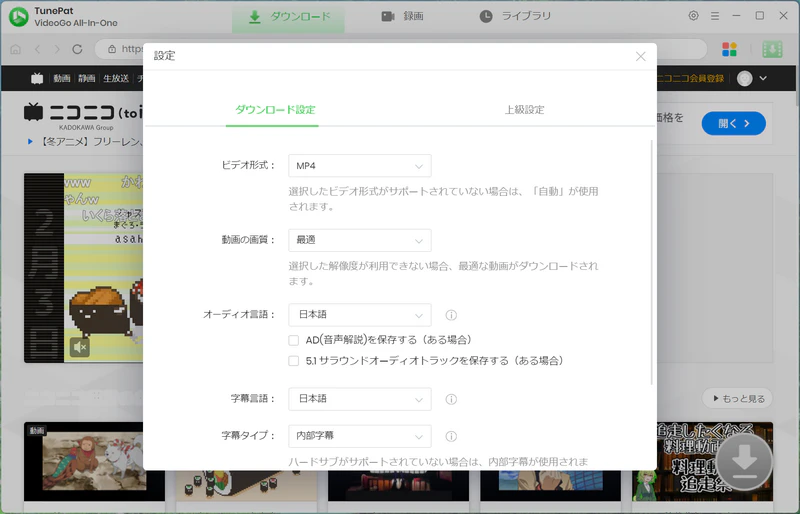Select the ダウンロード main tab
Viewport: 800px width, 514px height.
(288, 17)
